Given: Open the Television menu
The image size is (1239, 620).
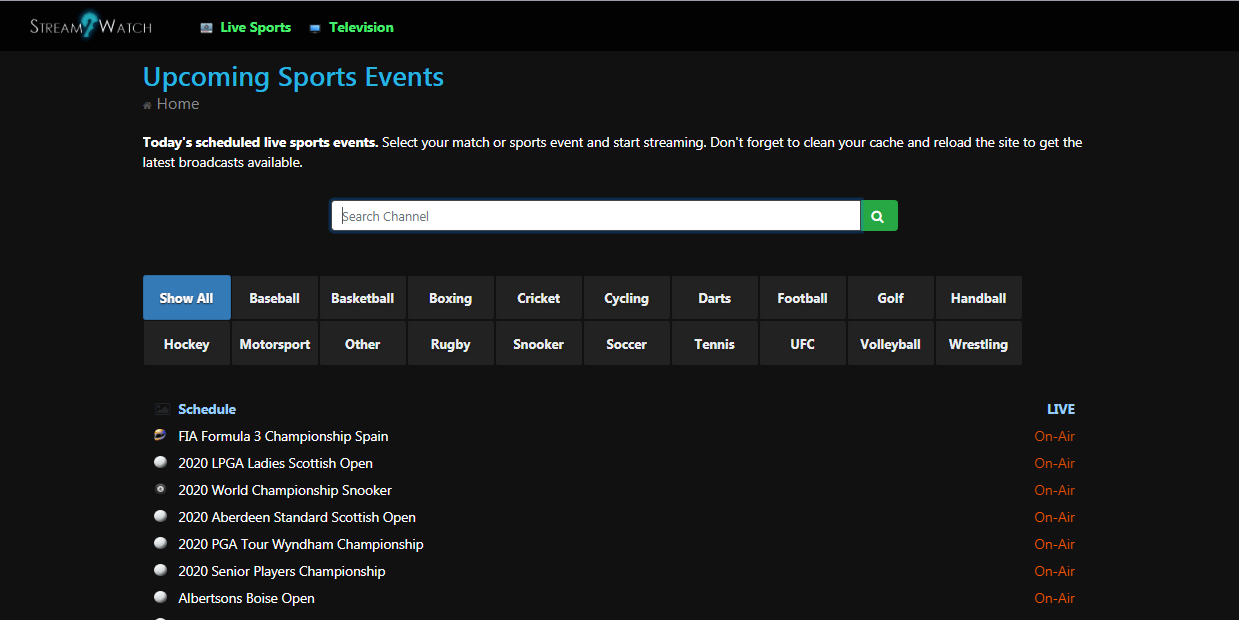Looking at the screenshot, I should [361, 27].
